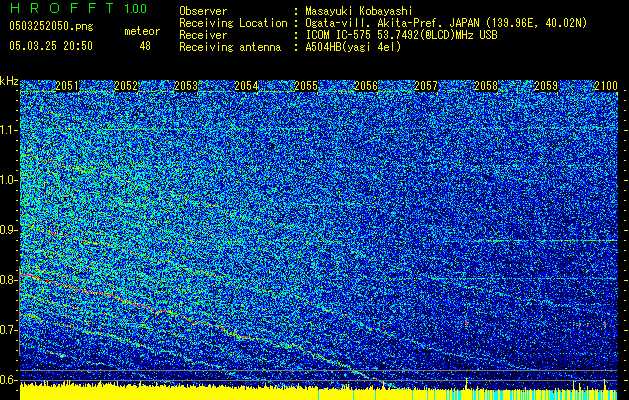Click time marker 2056
629x400 pixels.
point(366,86)
